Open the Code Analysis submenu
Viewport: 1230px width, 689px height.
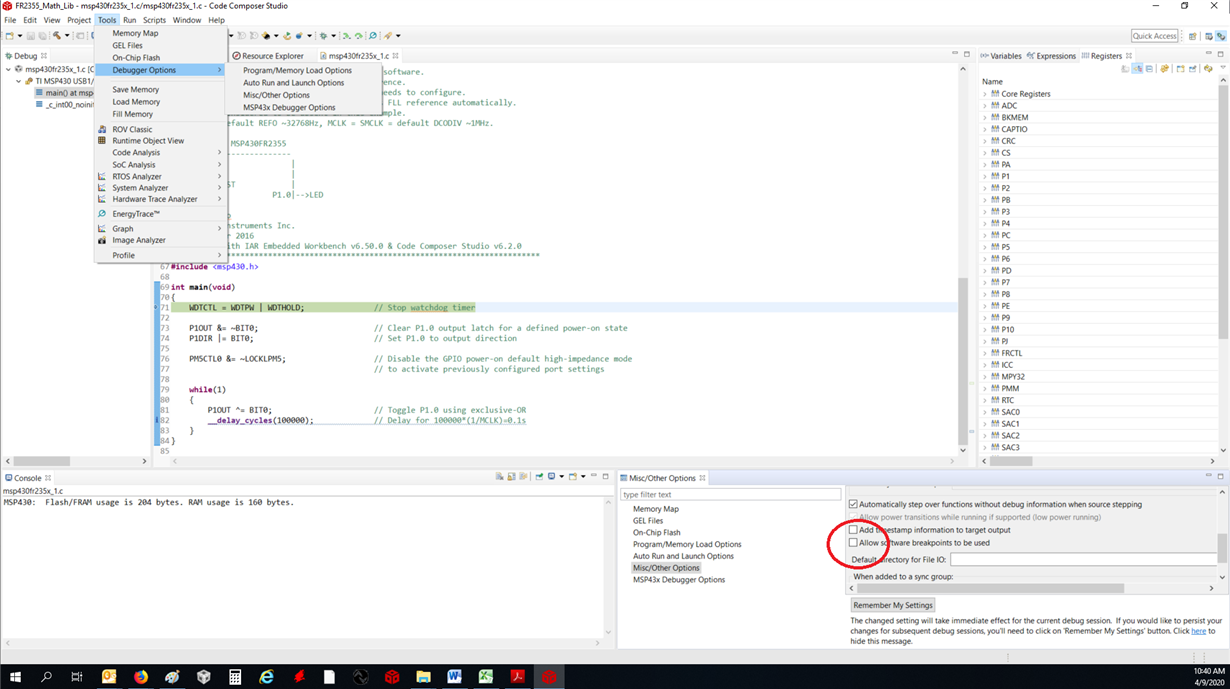point(160,153)
